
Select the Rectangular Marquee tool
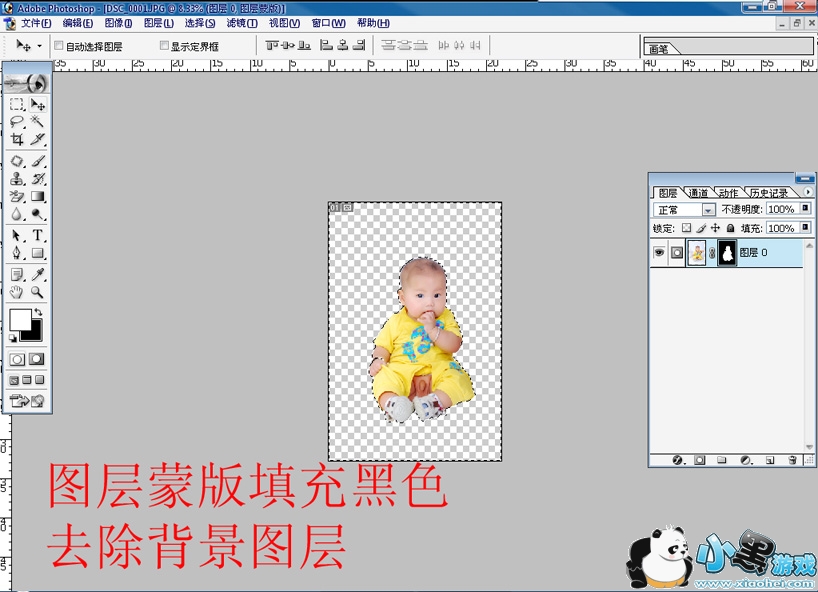[x=17, y=104]
